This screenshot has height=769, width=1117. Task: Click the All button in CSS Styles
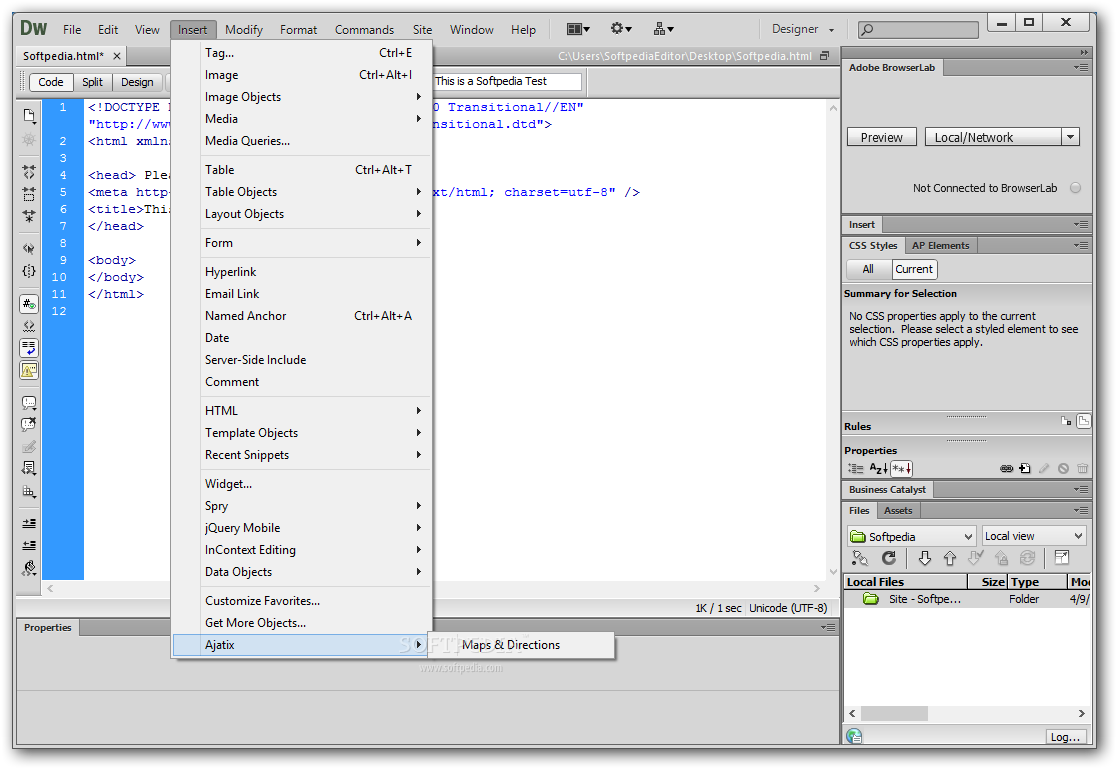click(868, 269)
